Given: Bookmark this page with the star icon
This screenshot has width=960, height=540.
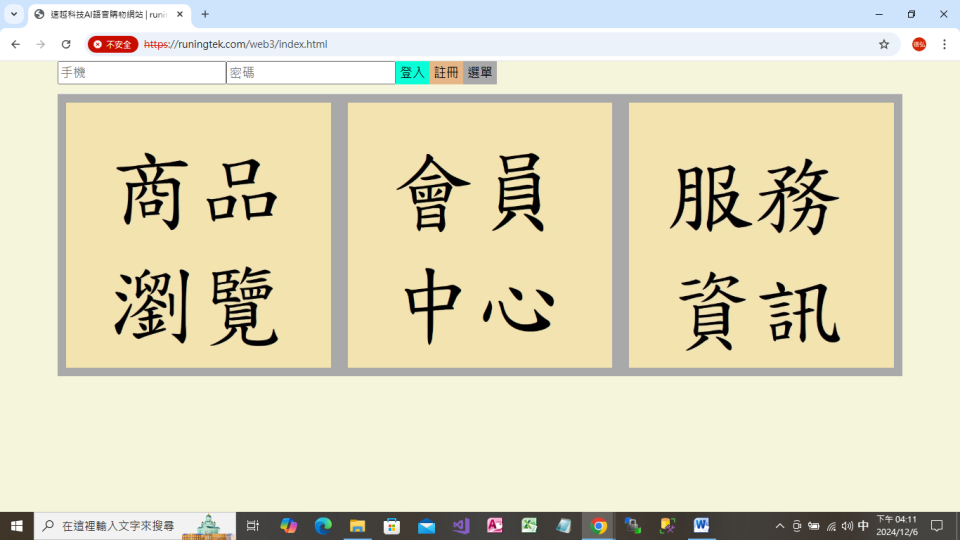Looking at the screenshot, I should 884,44.
